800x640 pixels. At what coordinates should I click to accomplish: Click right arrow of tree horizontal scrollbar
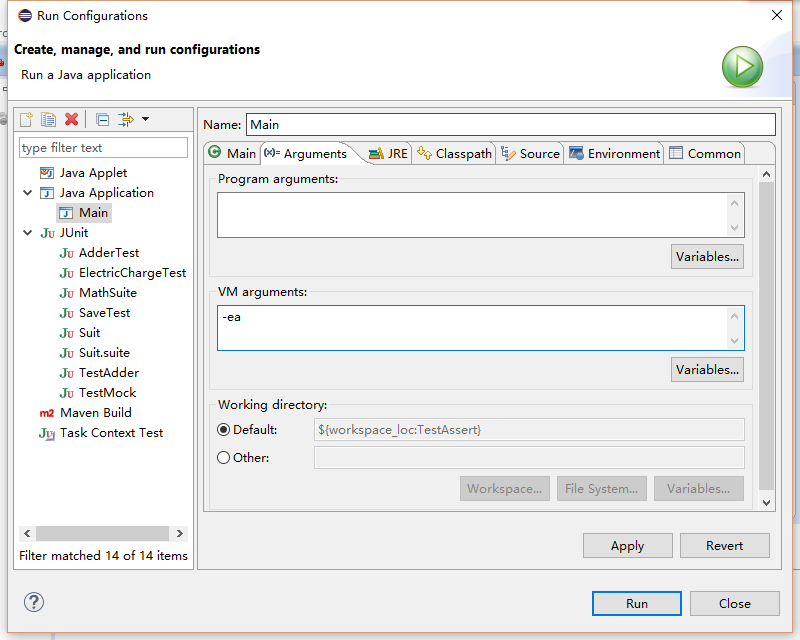pyautogui.click(x=180, y=533)
